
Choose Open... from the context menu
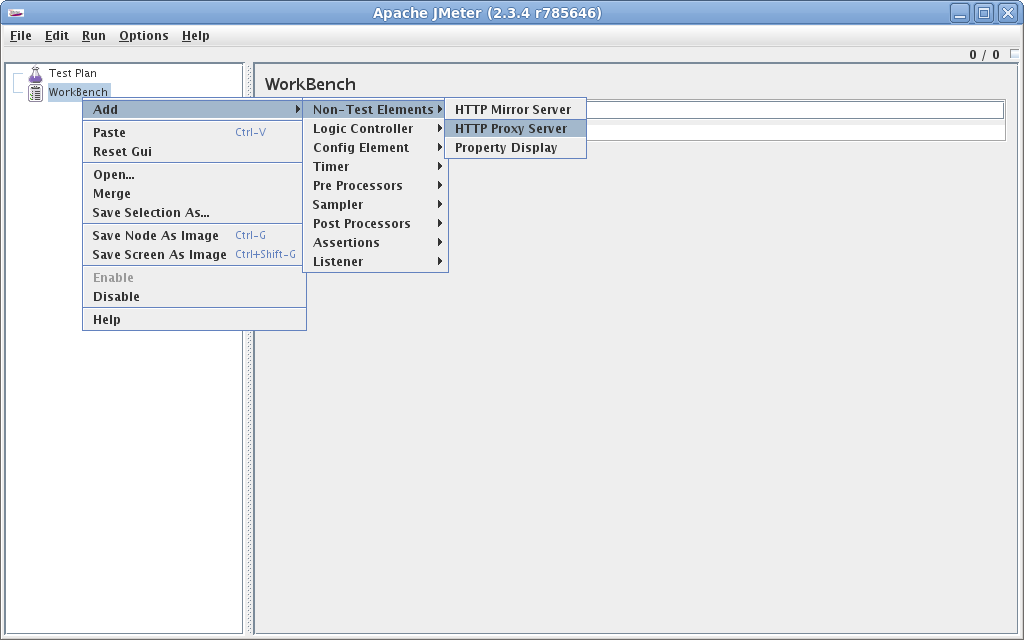pyautogui.click(x=194, y=175)
